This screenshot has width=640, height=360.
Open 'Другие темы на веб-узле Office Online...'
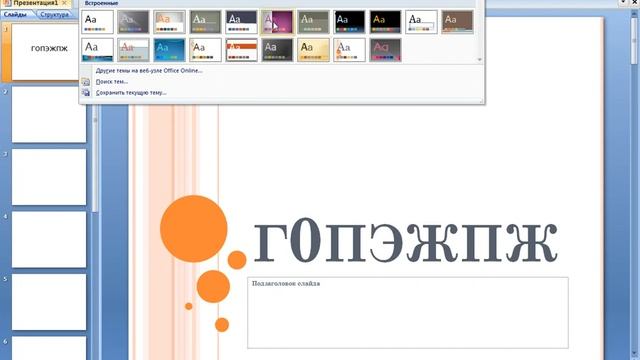click(x=149, y=71)
